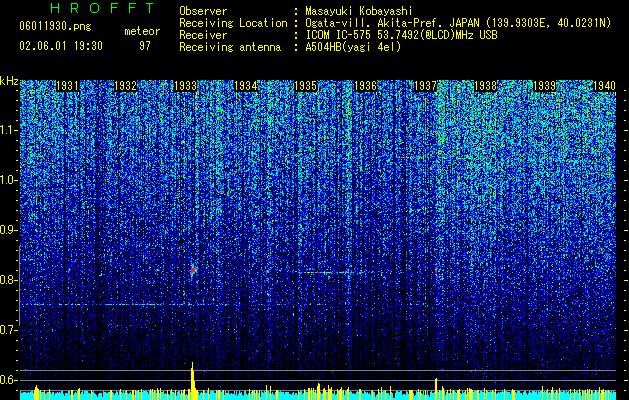The height and width of the screenshot is (400, 629).
Task: Click the 1932 time marker
Action: coord(126,86)
